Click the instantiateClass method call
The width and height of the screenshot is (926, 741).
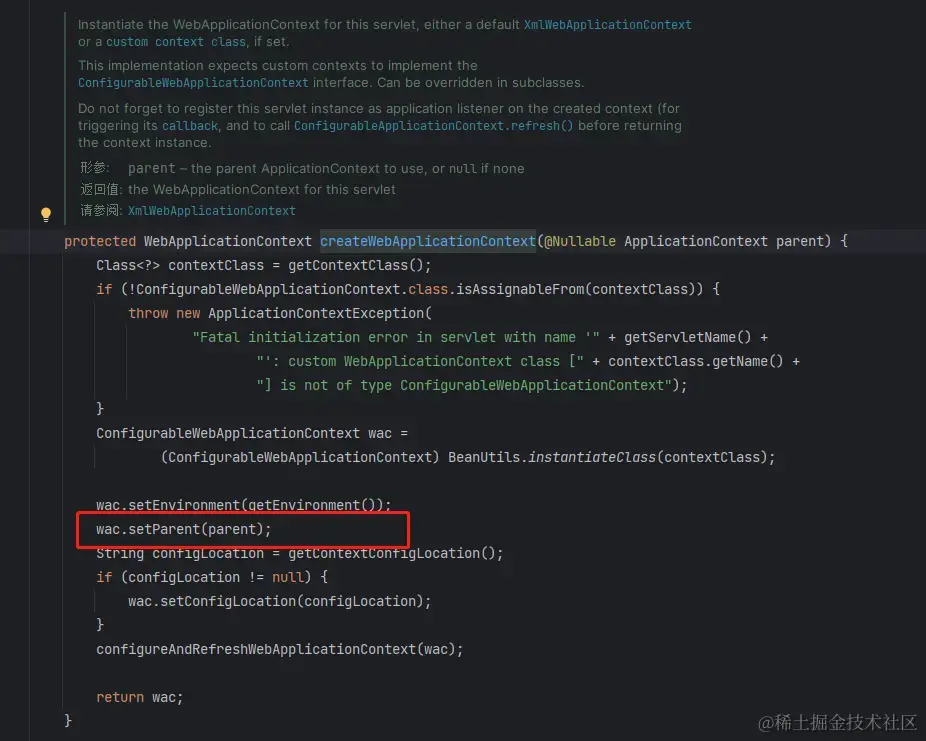coord(592,458)
